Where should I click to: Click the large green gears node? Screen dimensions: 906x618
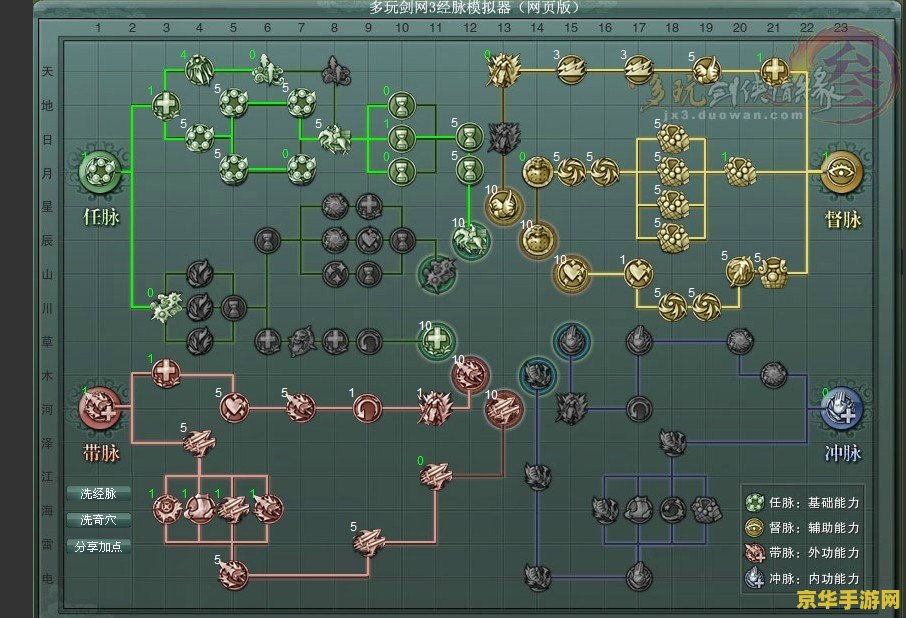tap(436, 273)
